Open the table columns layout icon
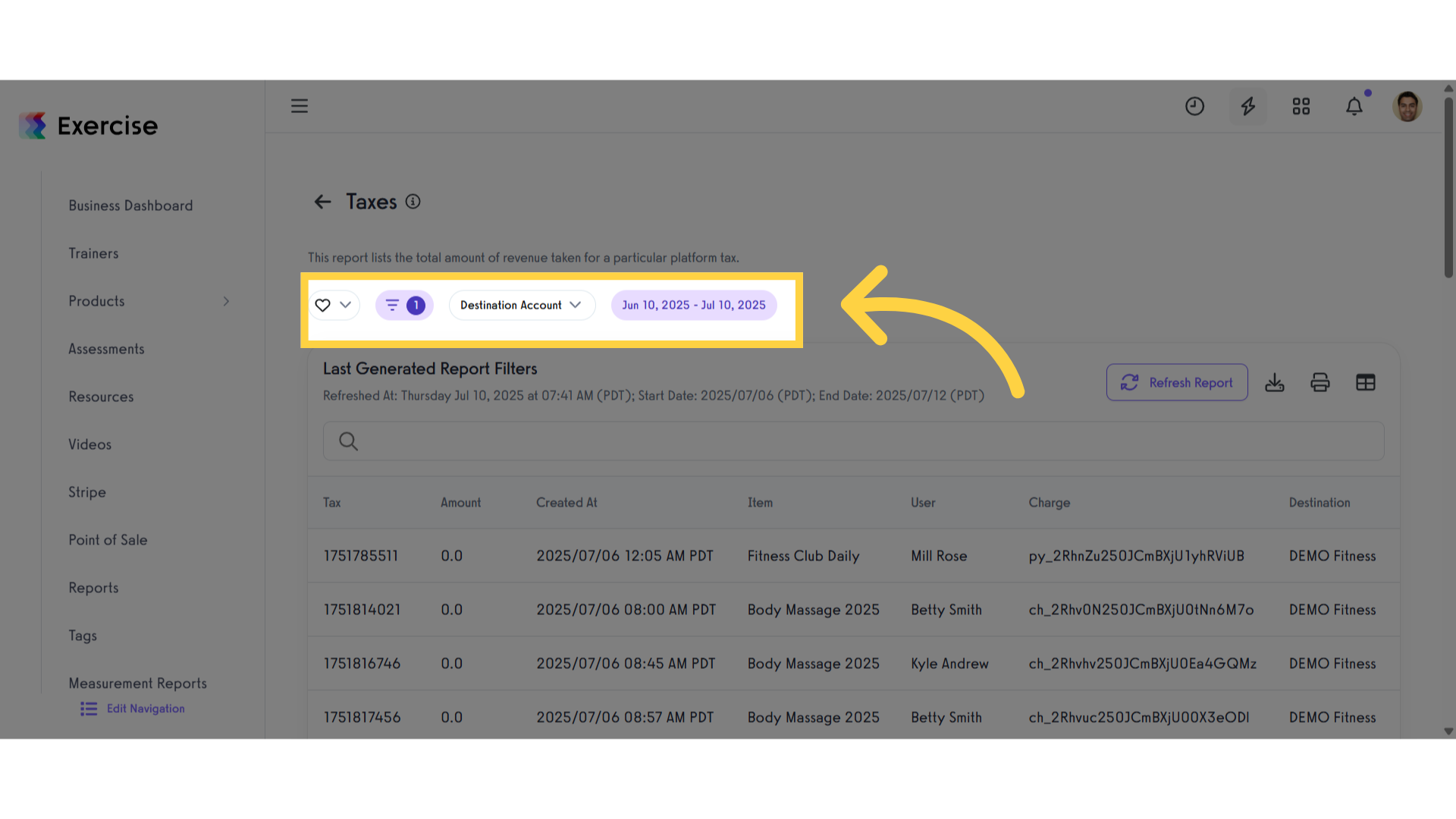1456x819 pixels. tap(1366, 383)
